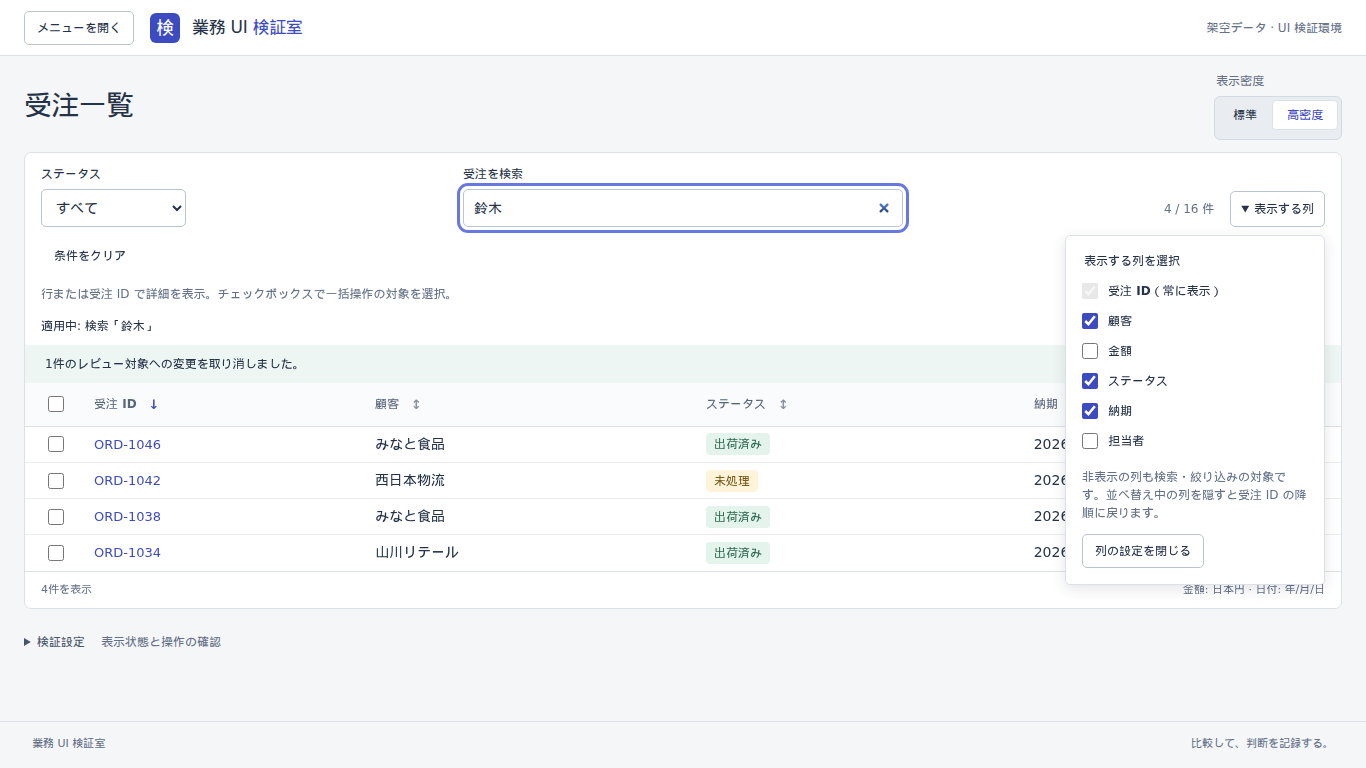
Task: Clear the search field with X icon
Action: tap(884, 208)
